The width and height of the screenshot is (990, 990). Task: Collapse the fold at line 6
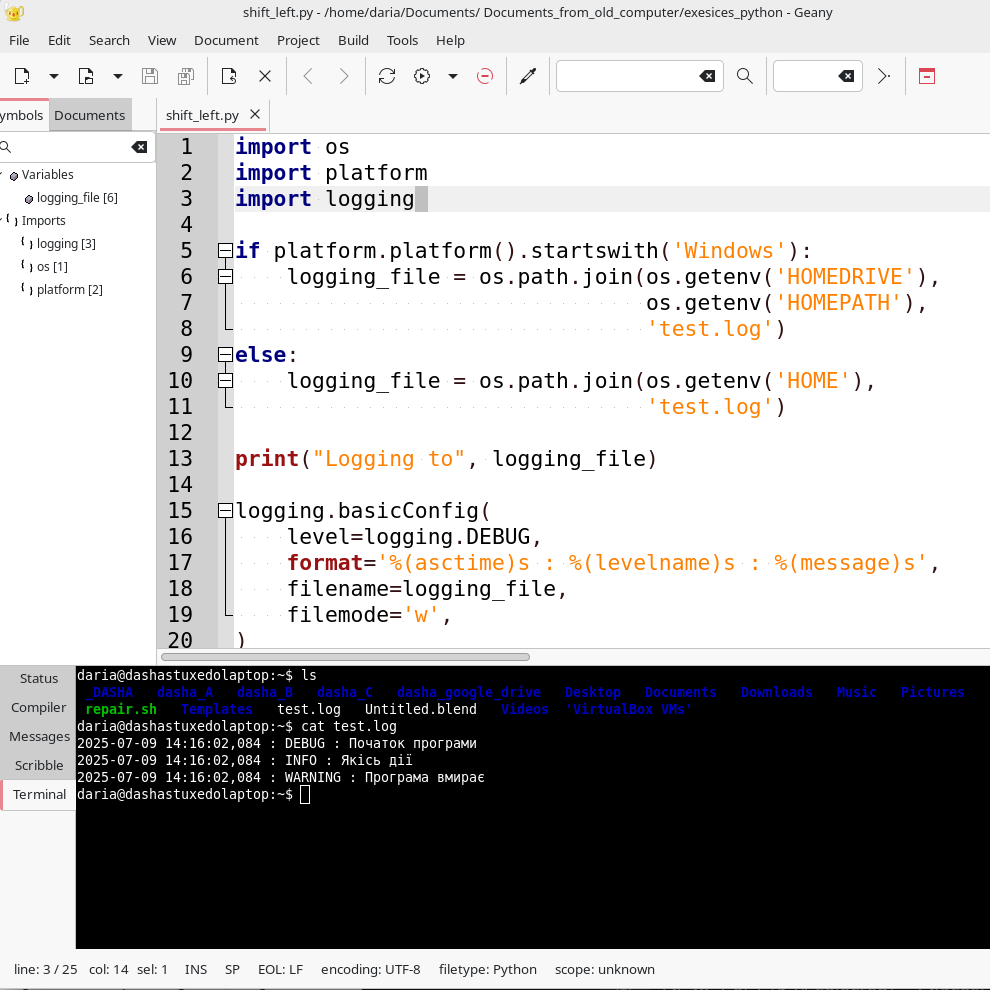[x=225, y=277]
